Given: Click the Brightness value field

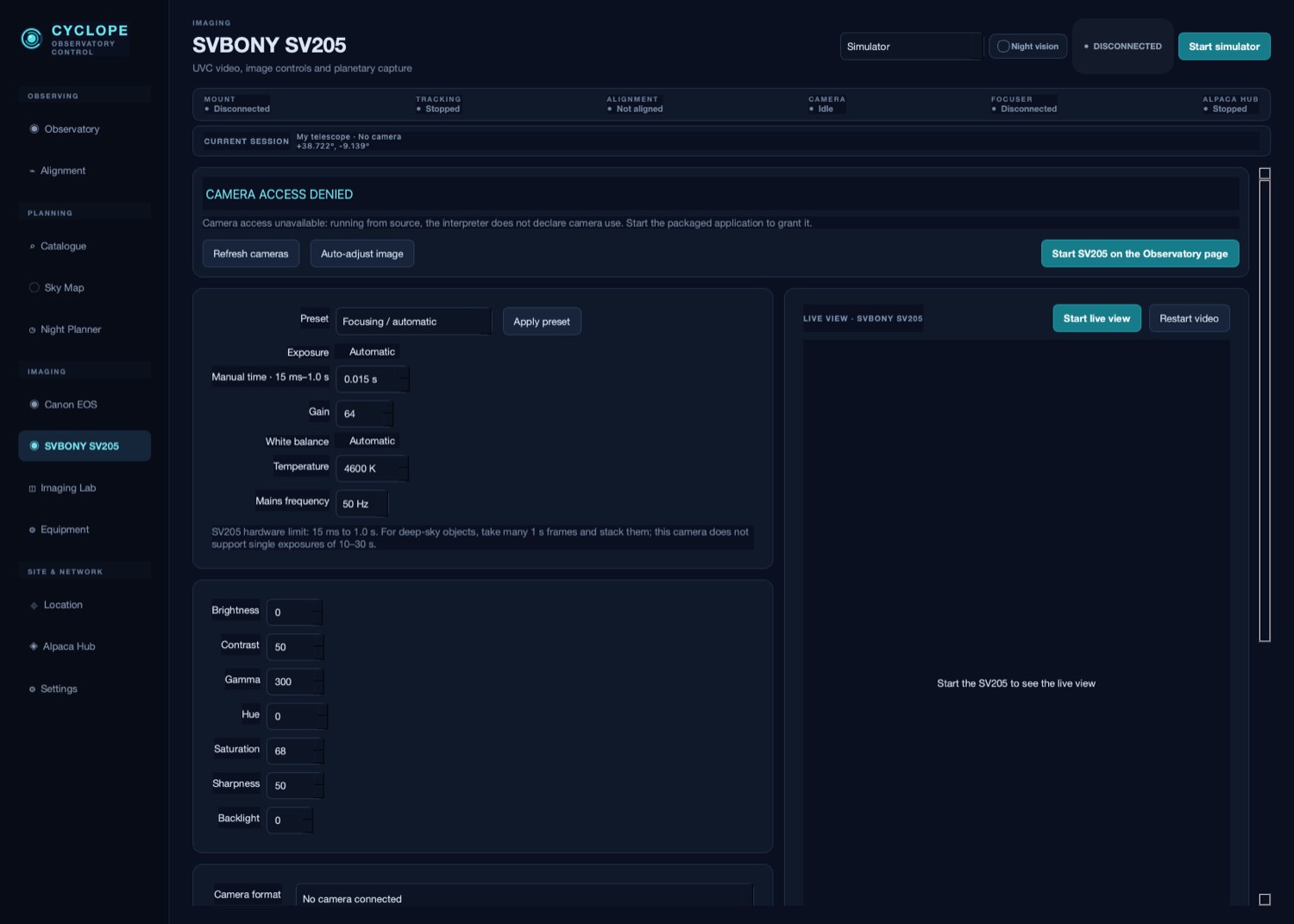Looking at the screenshot, I should (x=295, y=613).
